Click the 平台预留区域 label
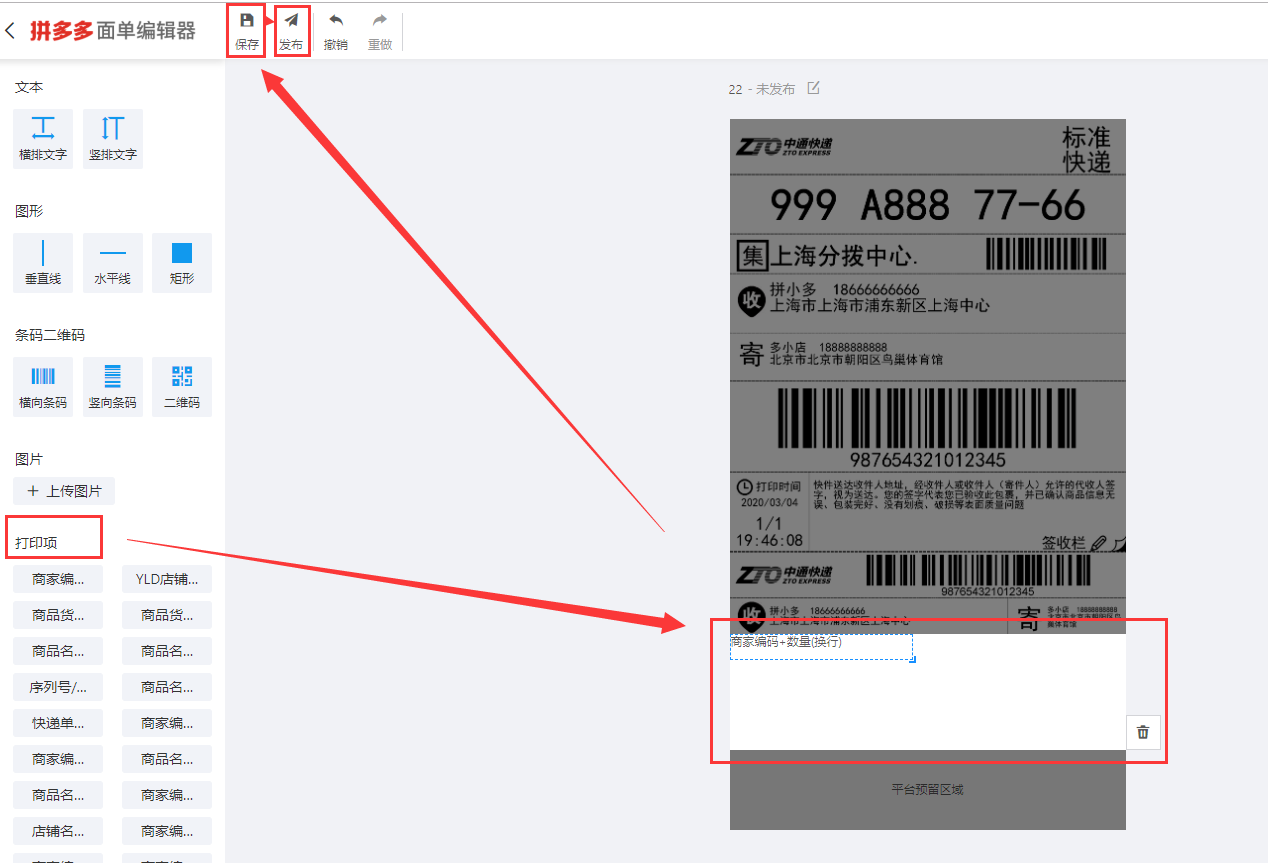Screen dimensions: 1268x863 pos(927,789)
